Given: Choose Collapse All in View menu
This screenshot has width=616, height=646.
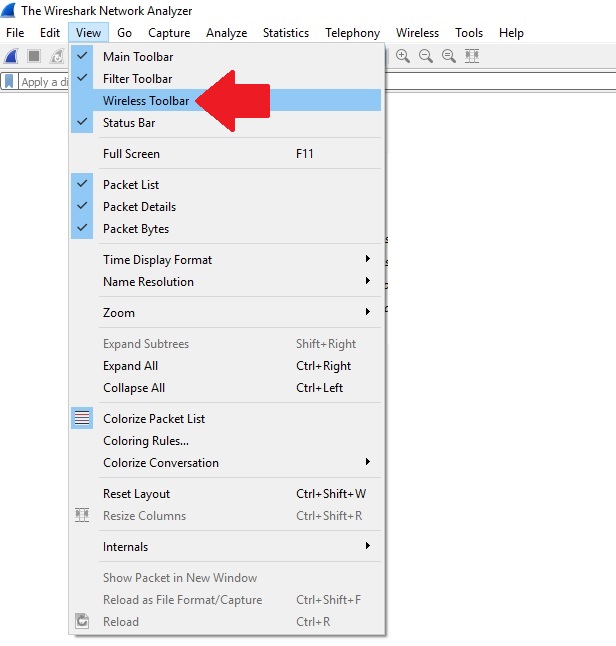Looking at the screenshot, I should (x=225, y=387).
